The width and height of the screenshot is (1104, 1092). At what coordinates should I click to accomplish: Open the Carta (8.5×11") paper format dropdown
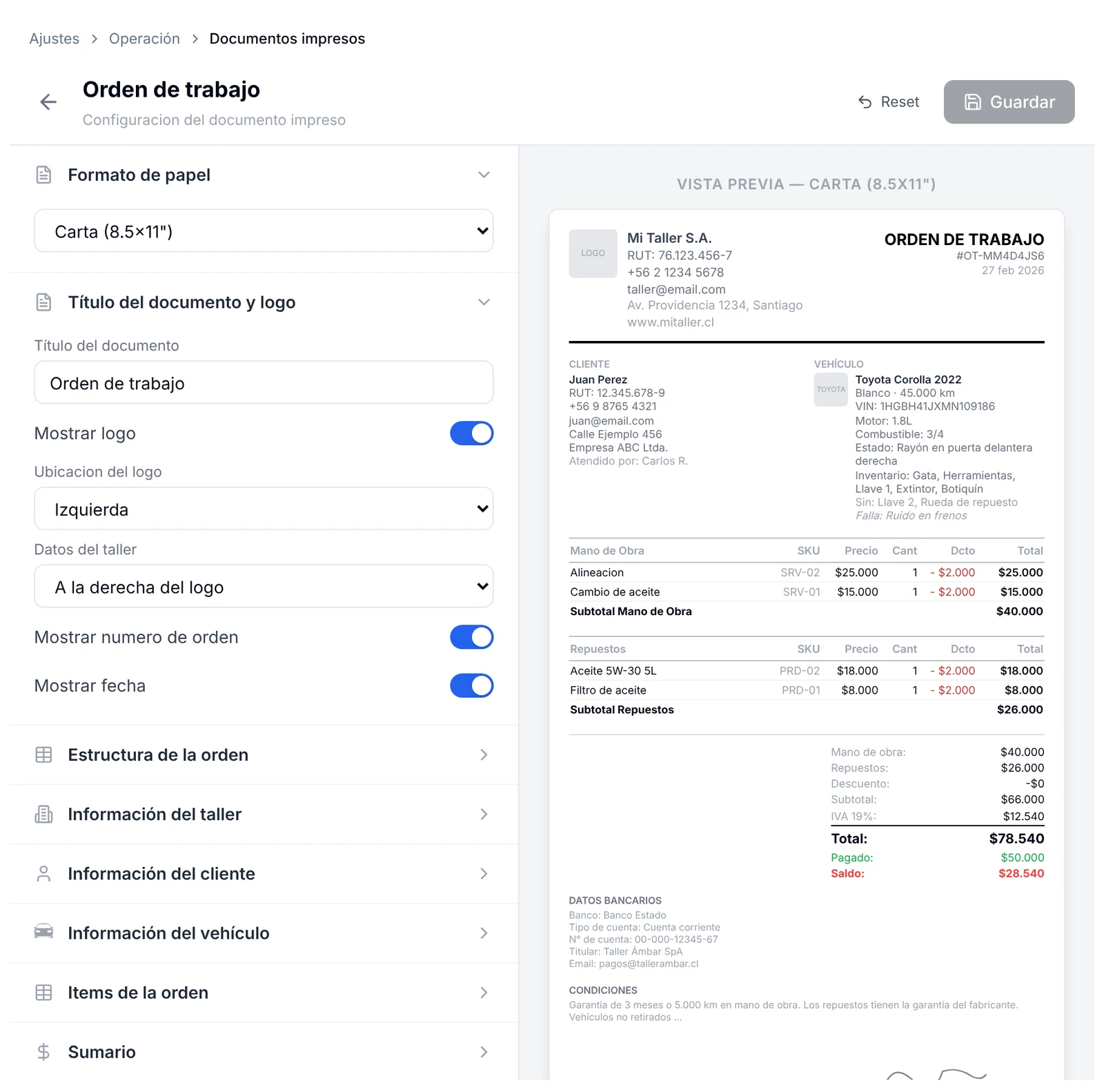(x=264, y=231)
